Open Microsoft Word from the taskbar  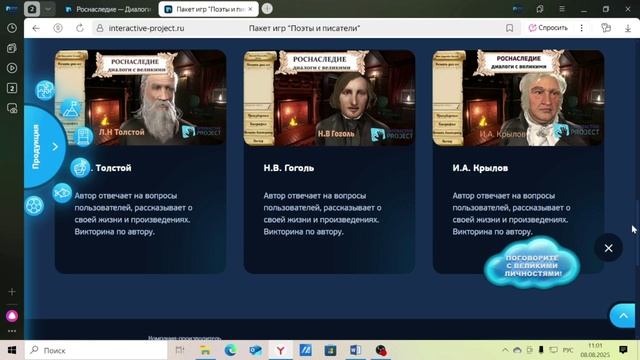coord(355,350)
